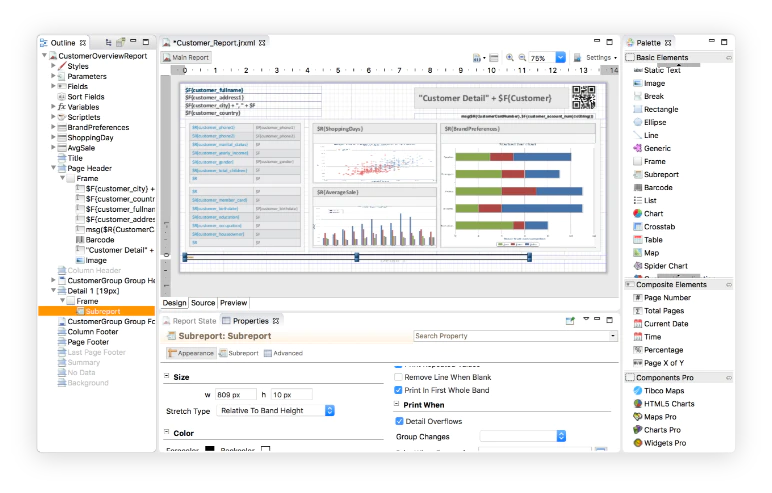Expand the Parameters tree node
772x493 pixels.
point(53,76)
